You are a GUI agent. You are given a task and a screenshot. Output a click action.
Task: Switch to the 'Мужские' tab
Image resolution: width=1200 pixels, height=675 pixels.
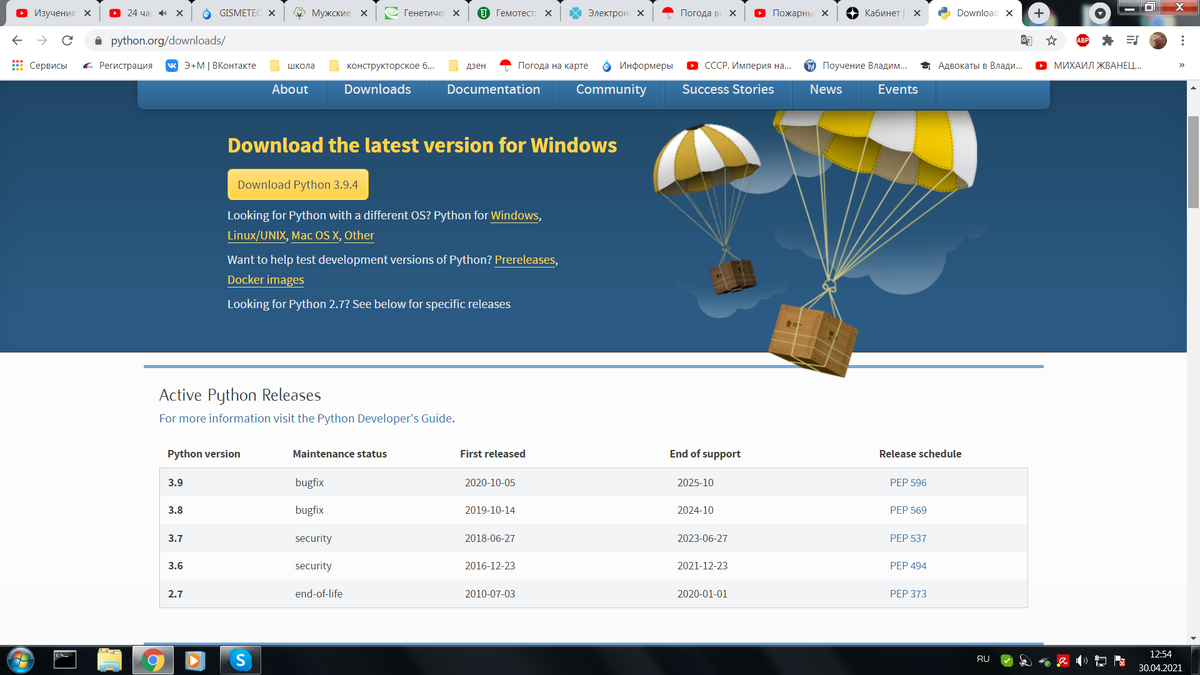[x=330, y=14]
